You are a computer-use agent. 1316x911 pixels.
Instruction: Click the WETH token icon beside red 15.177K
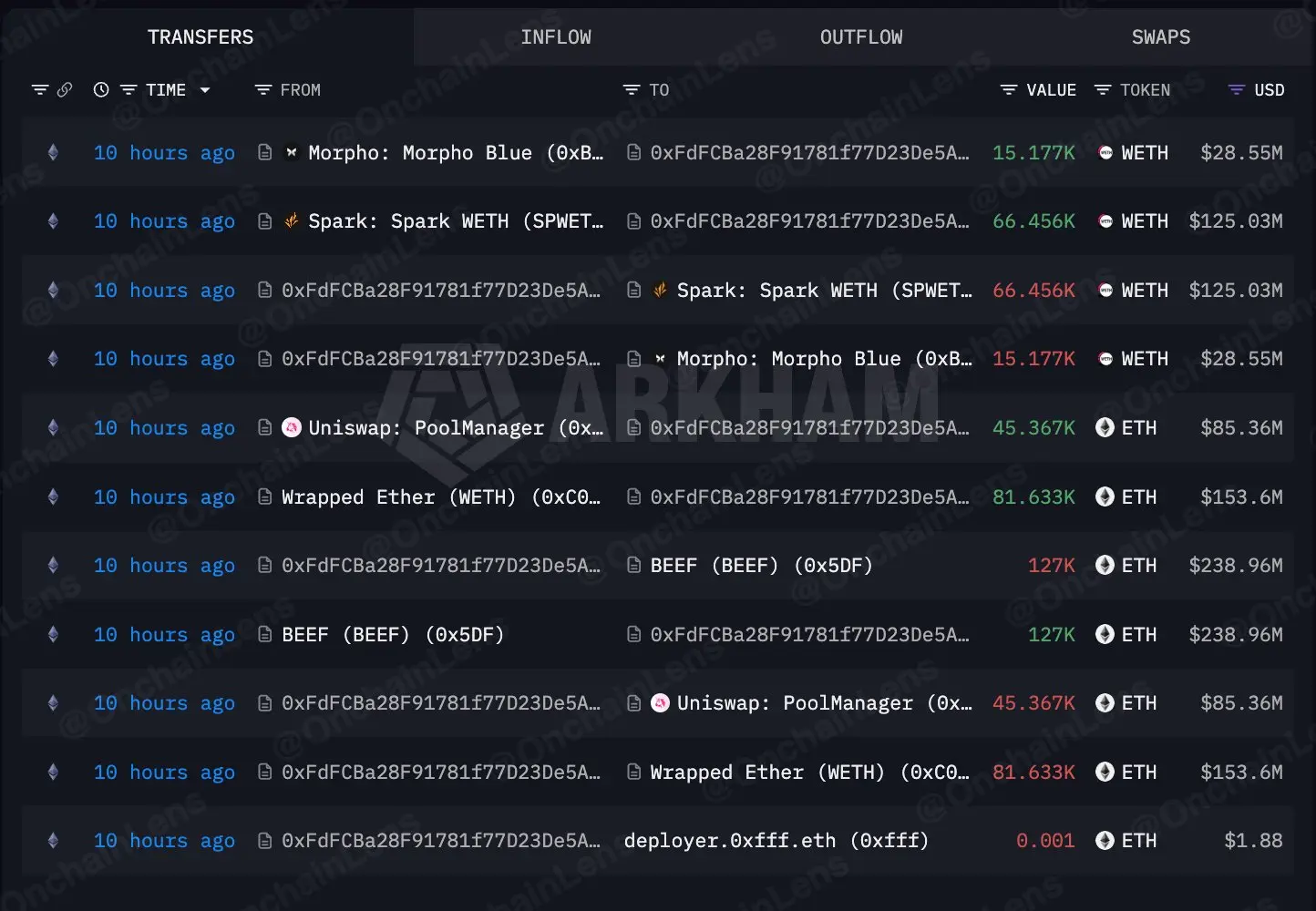point(1105,359)
